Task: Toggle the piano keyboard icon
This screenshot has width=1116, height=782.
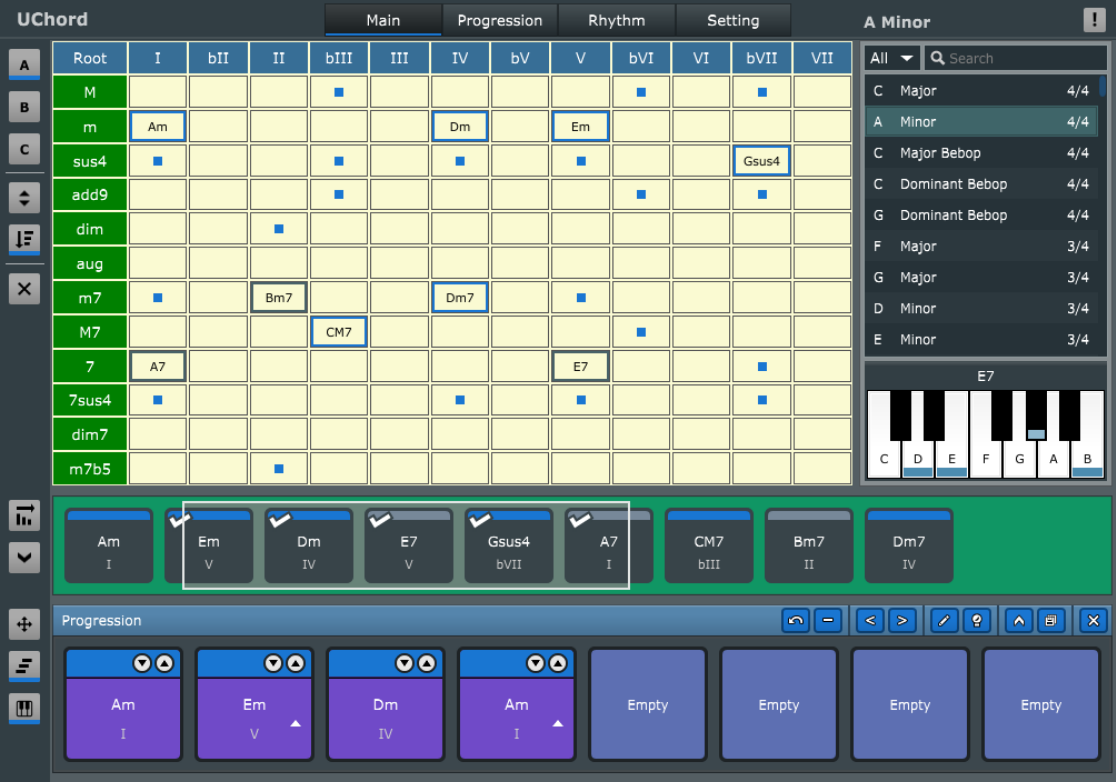Action: click(24, 708)
